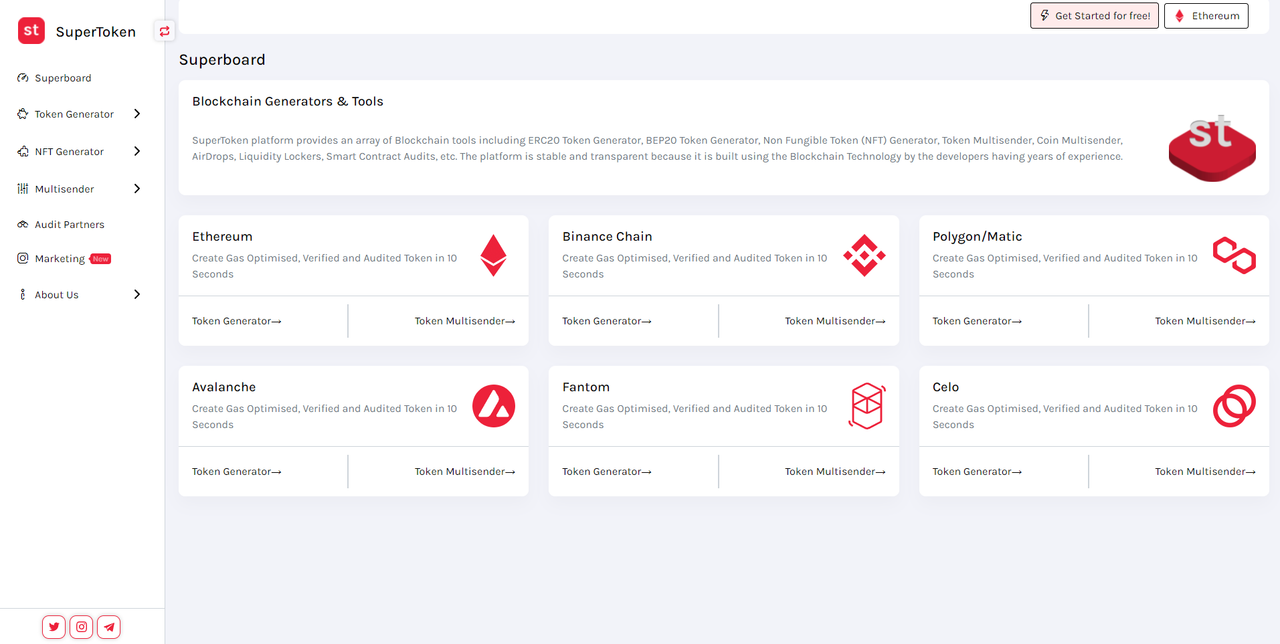Click the Binance Chain card logo icon
Image resolution: width=1280 pixels, height=644 pixels.
click(x=864, y=255)
